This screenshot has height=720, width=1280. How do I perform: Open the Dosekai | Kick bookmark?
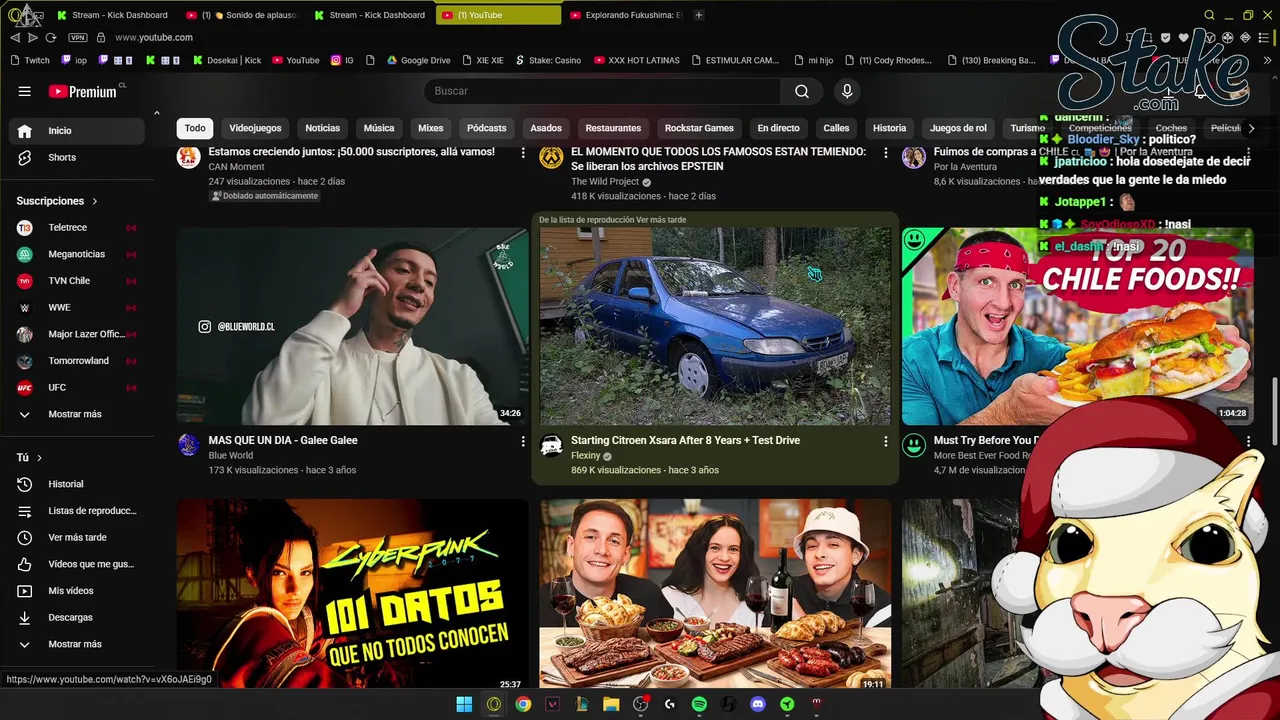[226, 60]
